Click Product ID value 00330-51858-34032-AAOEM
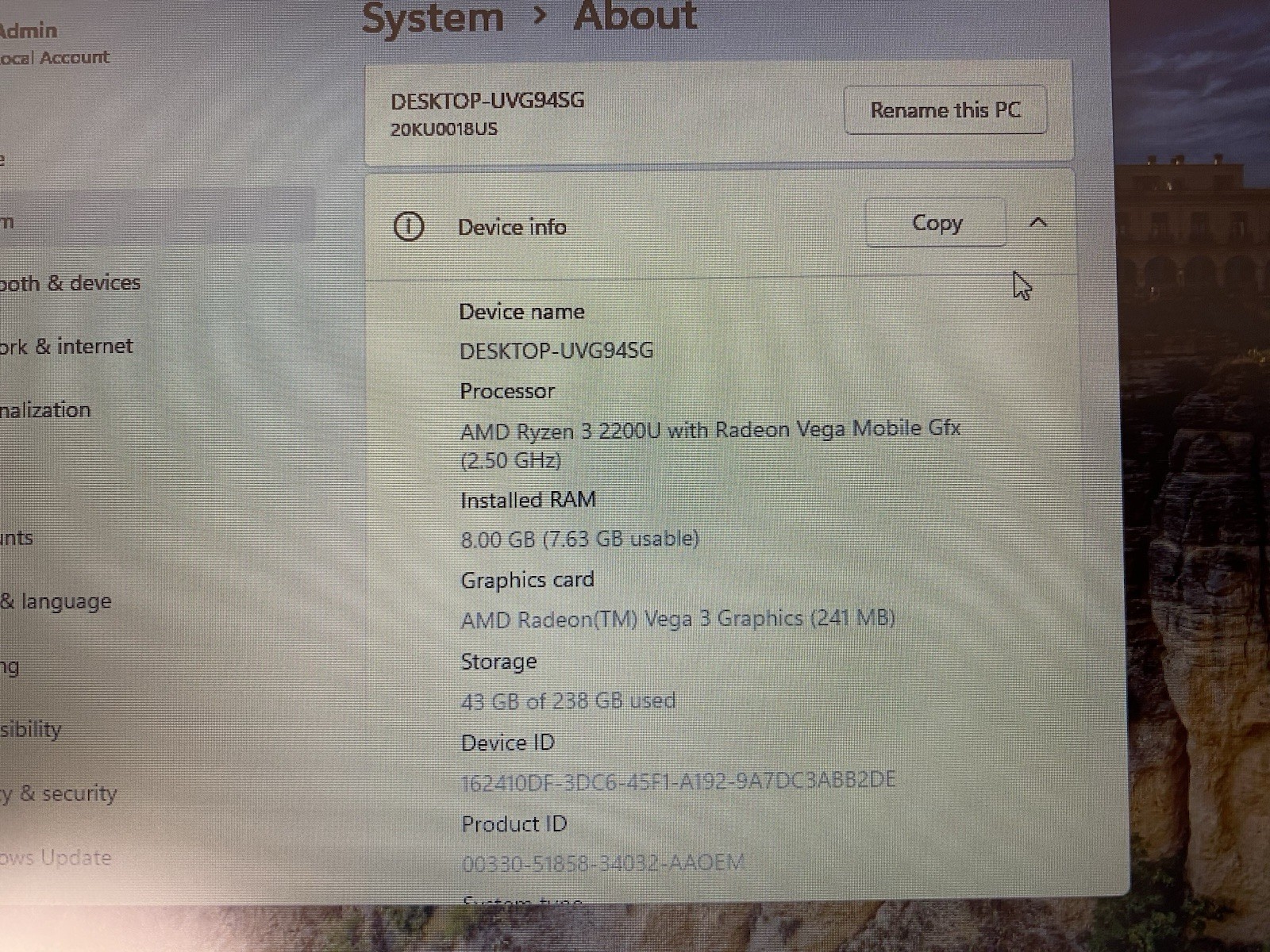 (603, 862)
